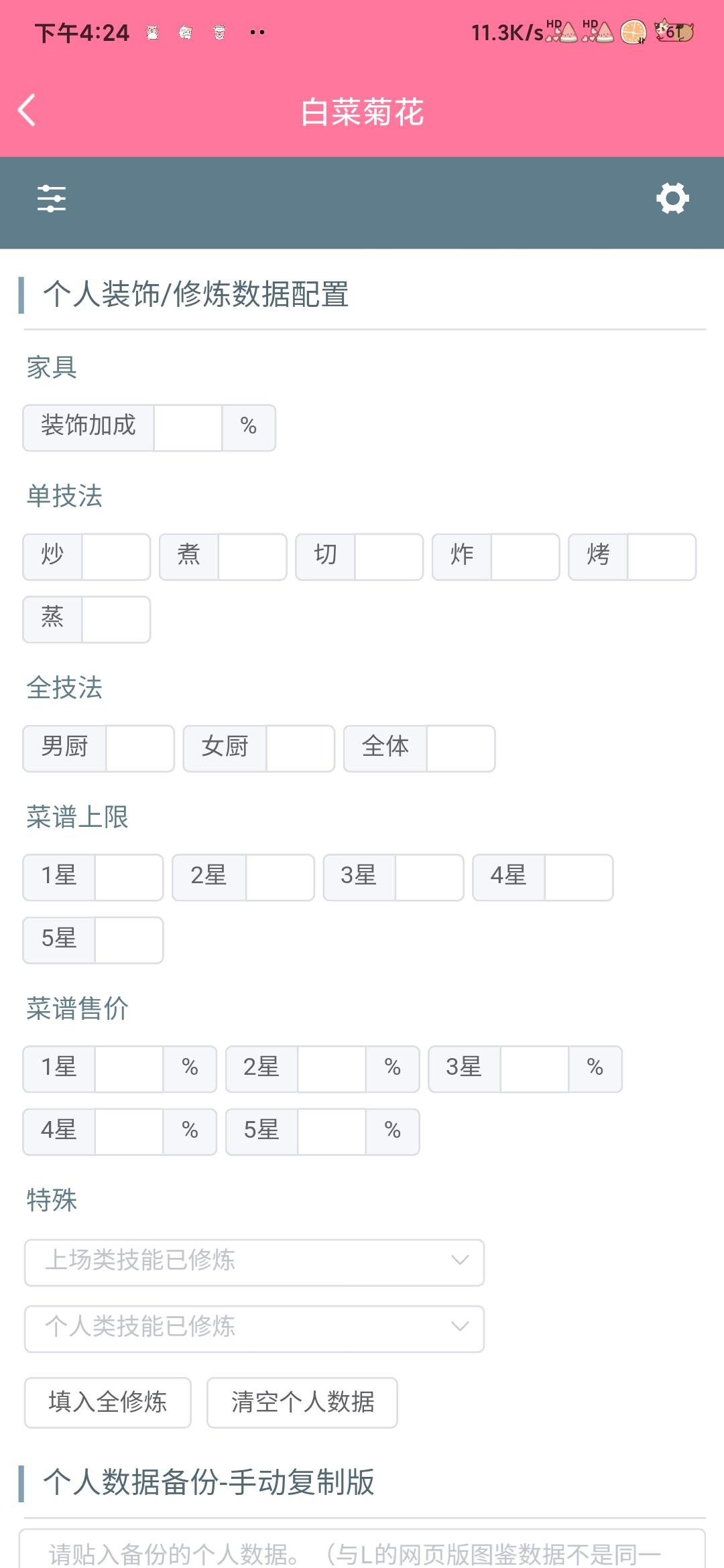724x1568 pixels.
Task: Tap the personal data backup text area
Action: (x=362, y=1551)
